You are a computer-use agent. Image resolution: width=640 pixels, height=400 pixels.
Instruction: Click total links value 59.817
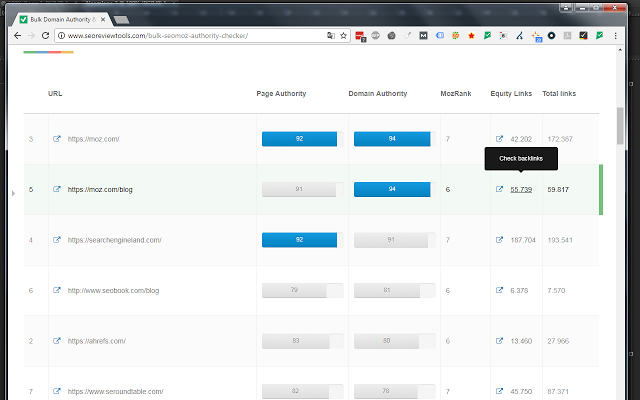pyautogui.click(x=558, y=189)
